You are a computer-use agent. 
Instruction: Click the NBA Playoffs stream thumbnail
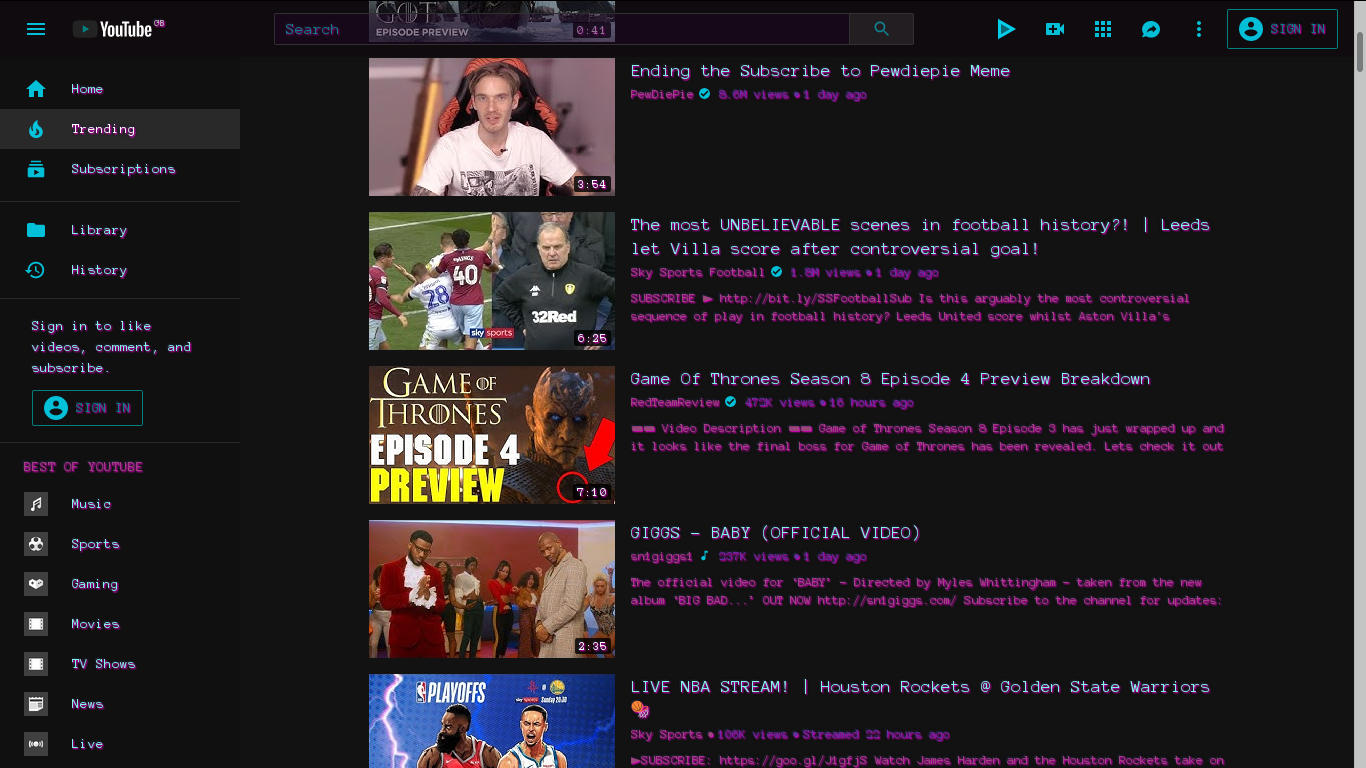pos(492,721)
